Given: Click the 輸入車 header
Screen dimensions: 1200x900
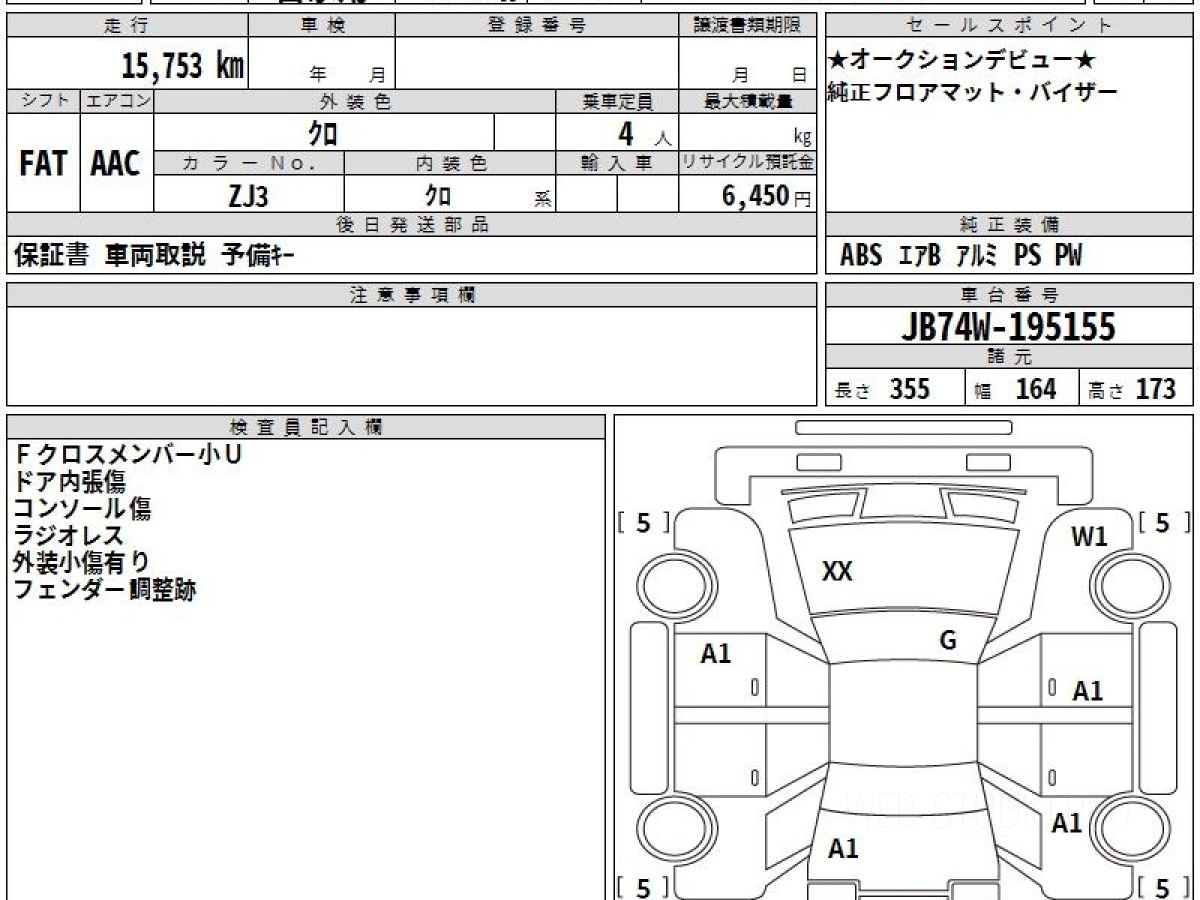Looking at the screenshot, I should (617, 164).
